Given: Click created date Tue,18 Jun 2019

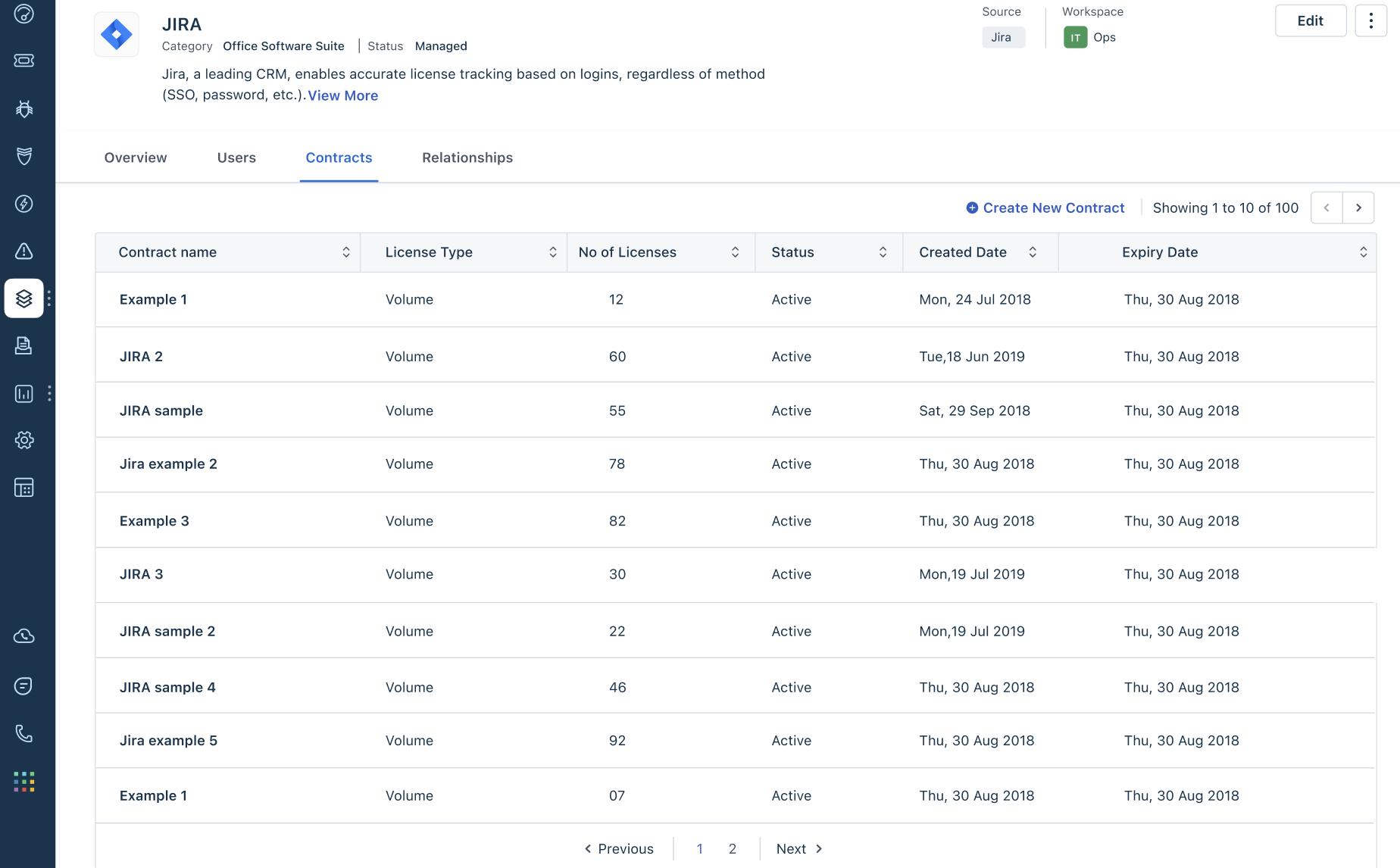Looking at the screenshot, I should coord(972,357).
